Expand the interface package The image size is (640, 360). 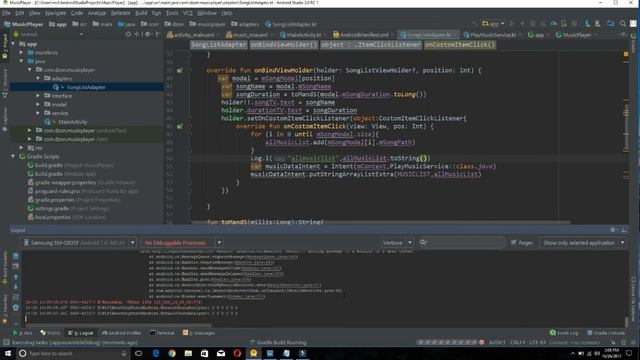point(38,96)
